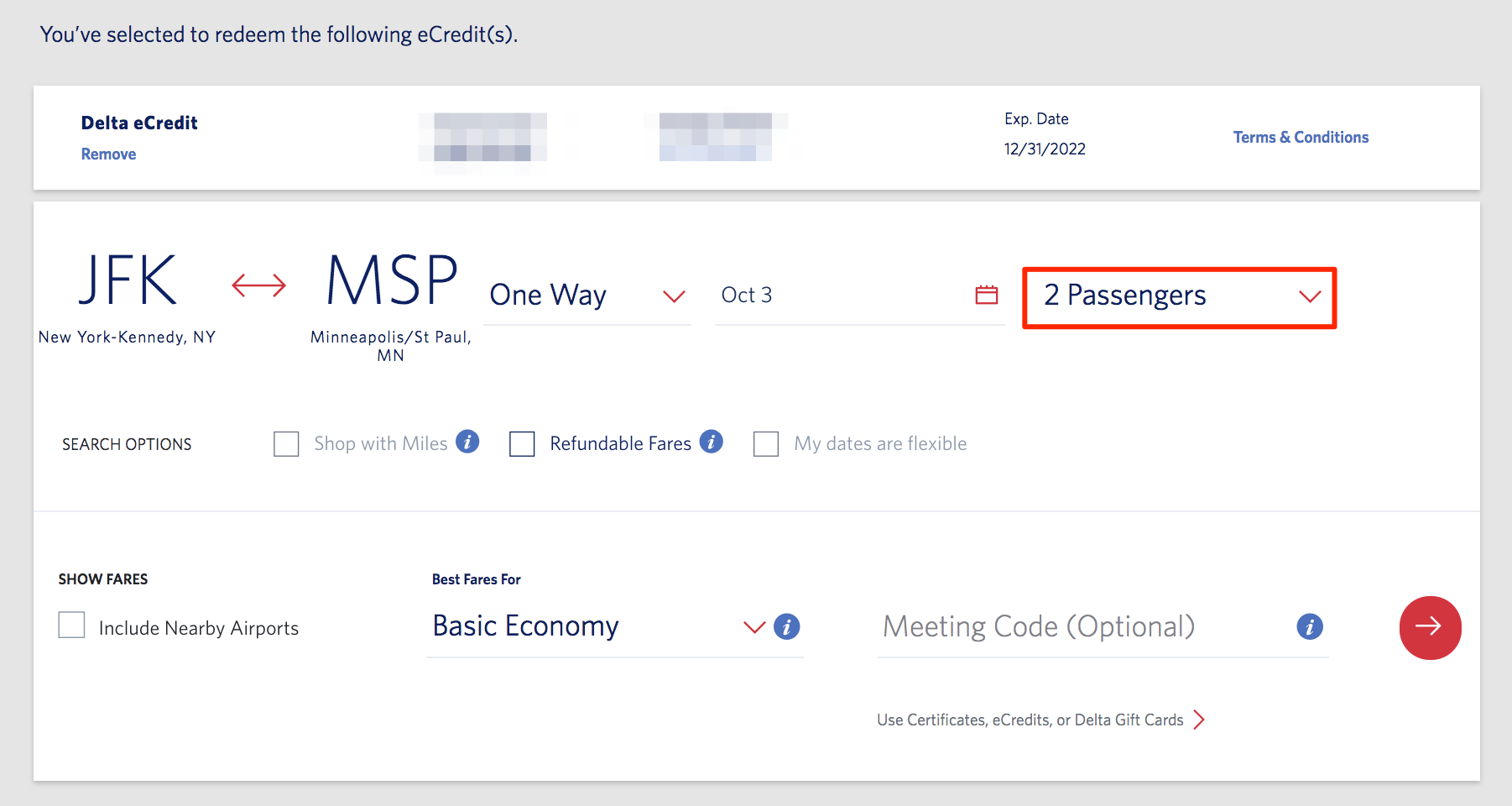
Task: Open the One Way trip type dropdown
Action: coord(587,295)
